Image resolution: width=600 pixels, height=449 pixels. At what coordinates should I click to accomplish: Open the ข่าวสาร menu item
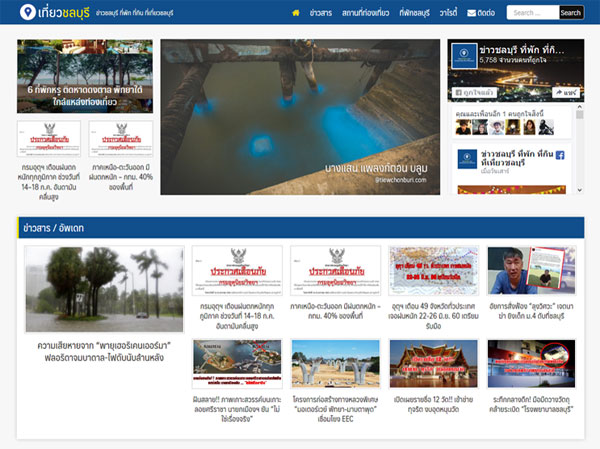[x=321, y=13]
